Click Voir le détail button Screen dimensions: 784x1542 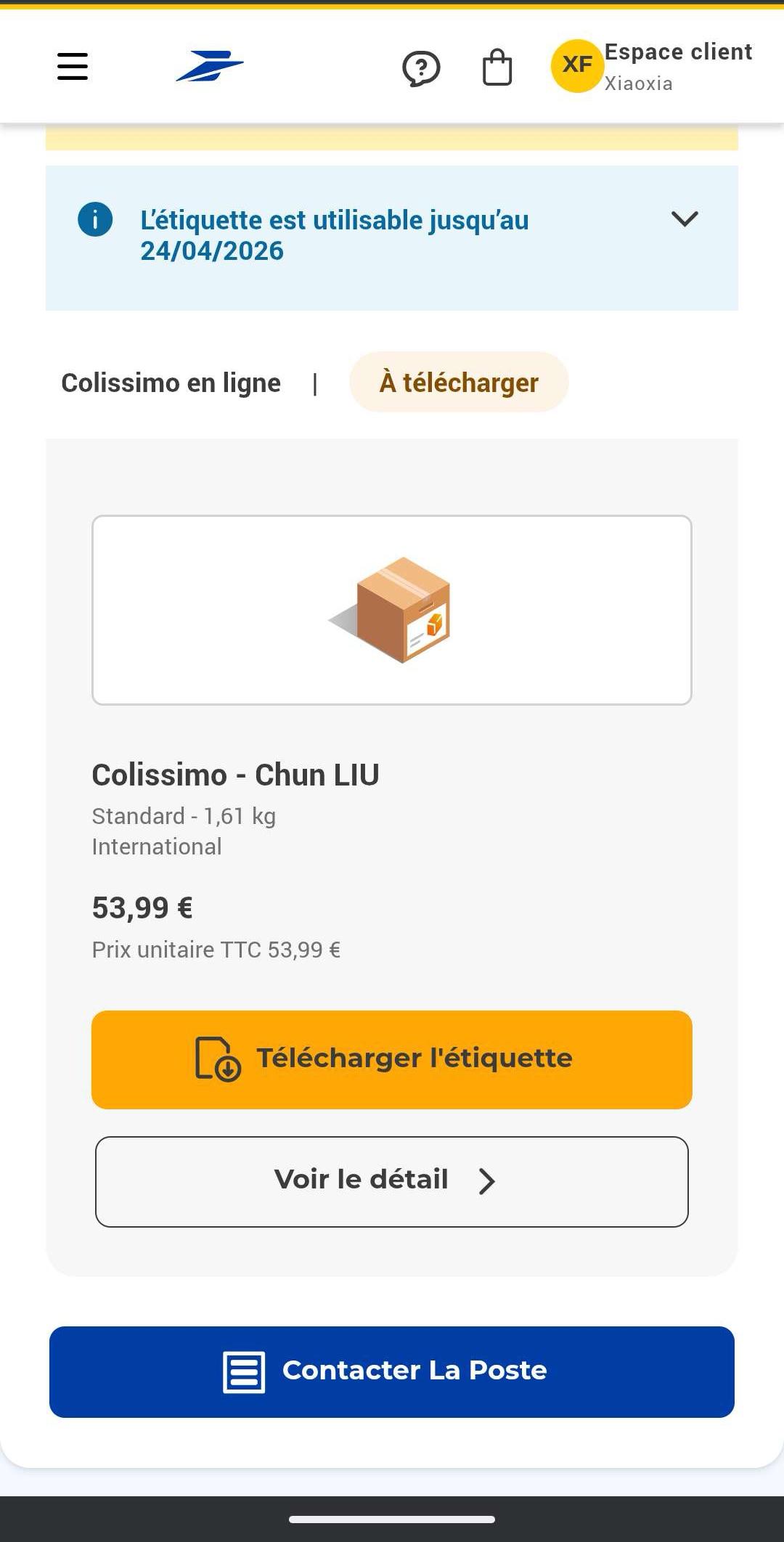(x=392, y=1181)
